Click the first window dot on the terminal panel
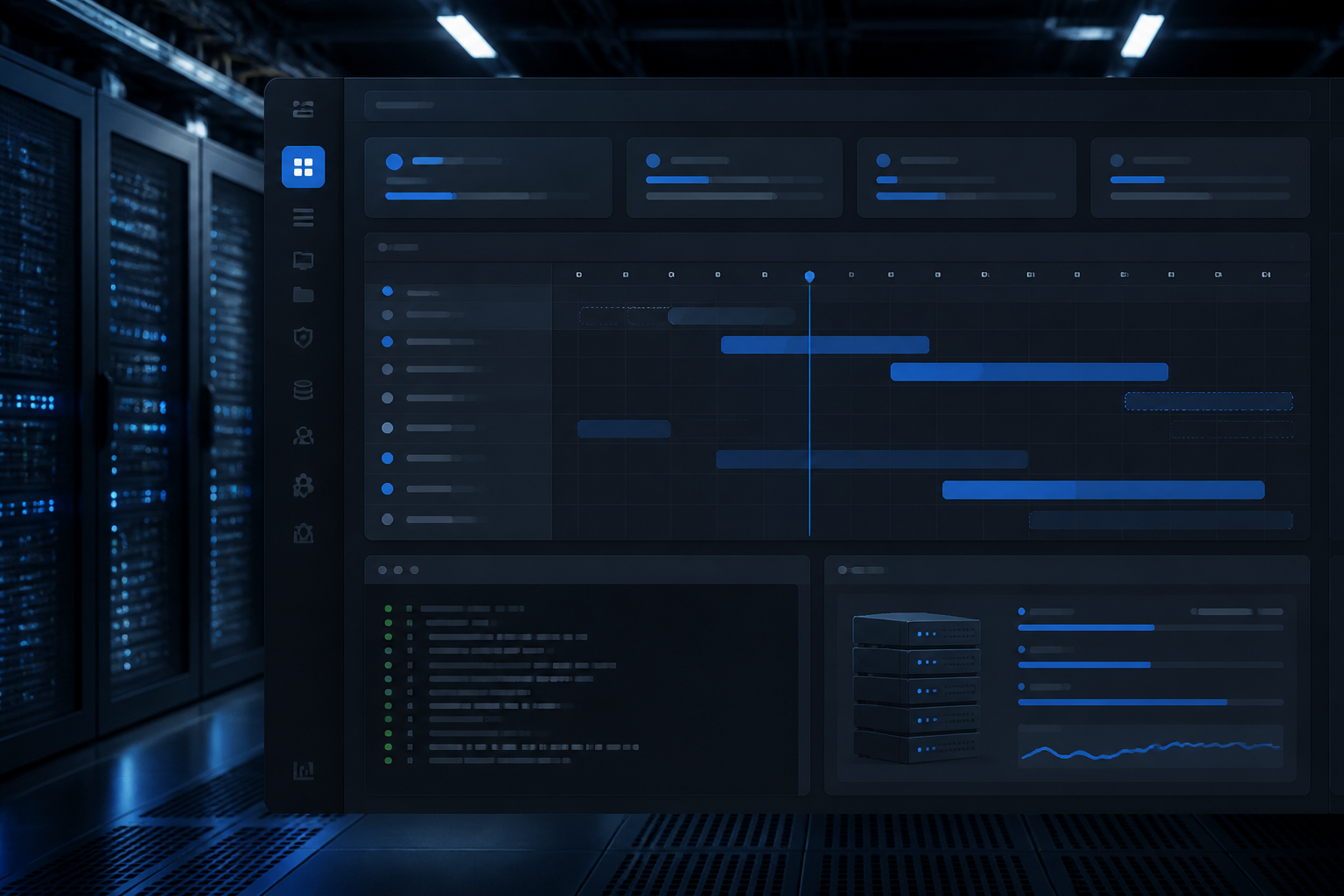Image resolution: width=1344 pixels, height=896 pixels. 382,570
